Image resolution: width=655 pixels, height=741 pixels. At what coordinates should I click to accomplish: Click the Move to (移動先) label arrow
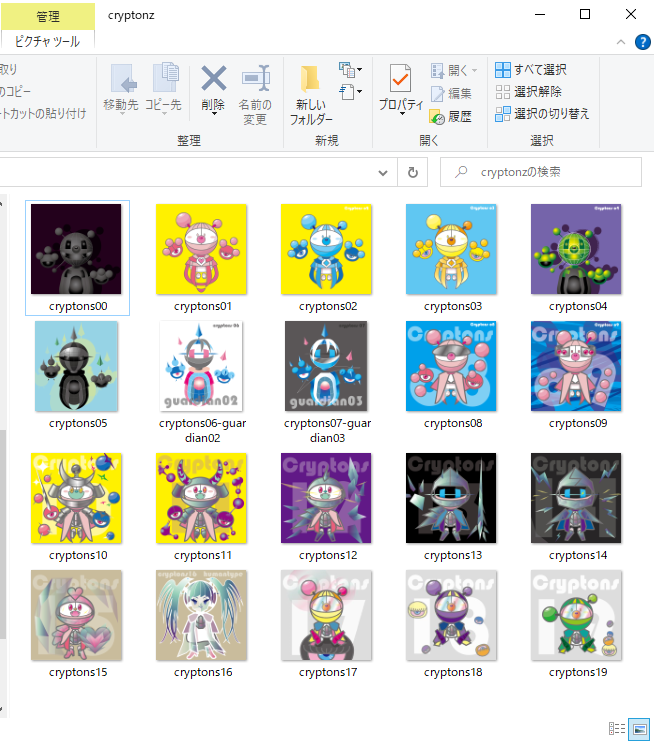tap(122, 113)
